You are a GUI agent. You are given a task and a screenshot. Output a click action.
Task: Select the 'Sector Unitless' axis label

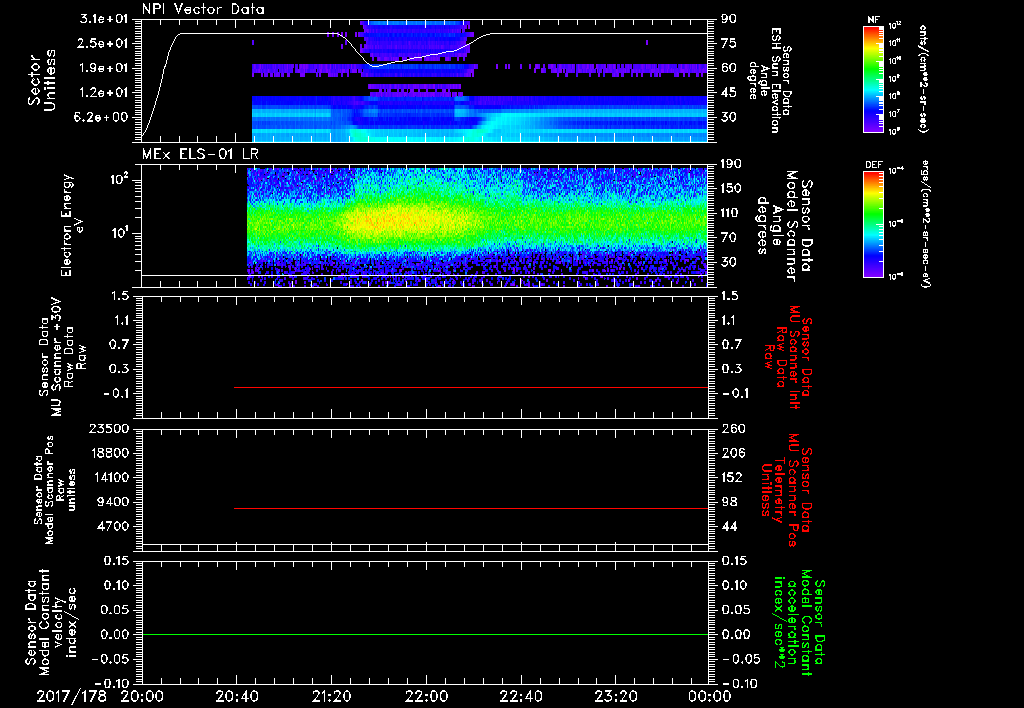point(42,80)
